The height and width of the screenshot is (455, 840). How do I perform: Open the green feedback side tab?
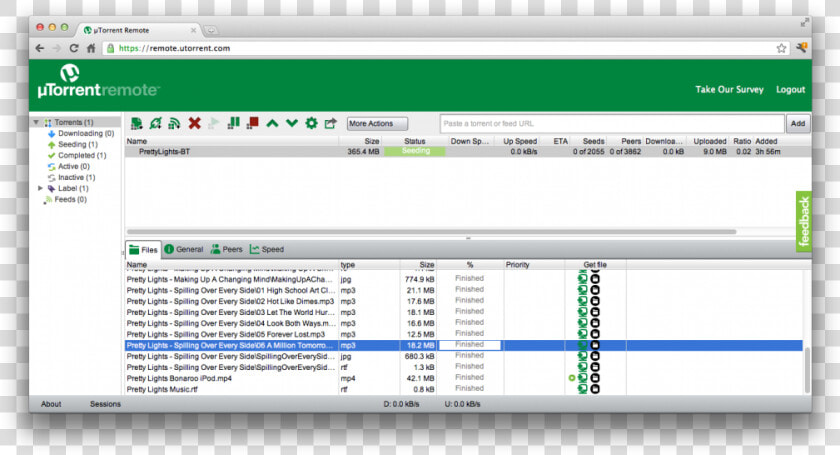pos(803,221)
